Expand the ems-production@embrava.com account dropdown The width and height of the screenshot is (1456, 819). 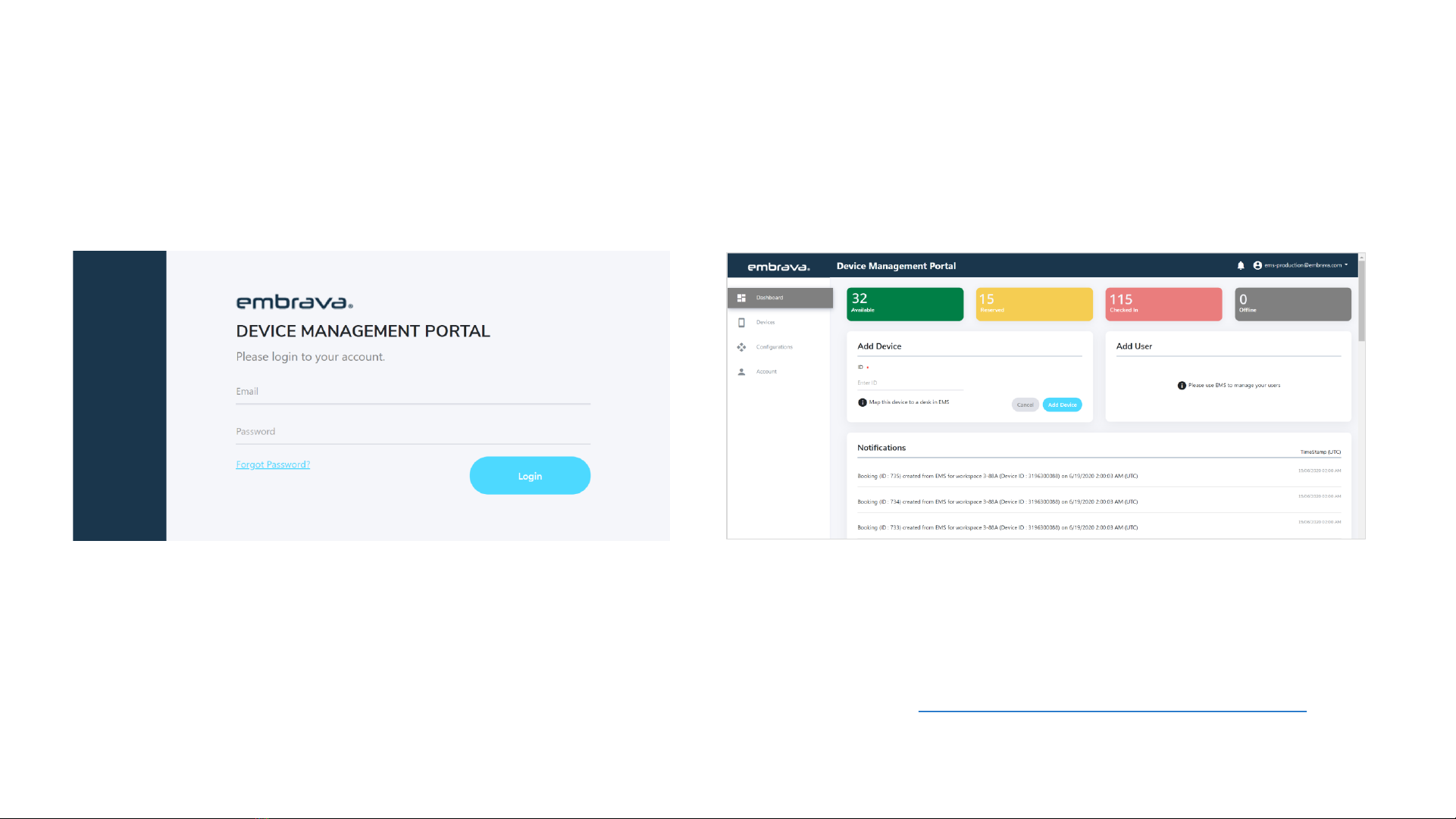(1306, 265)
